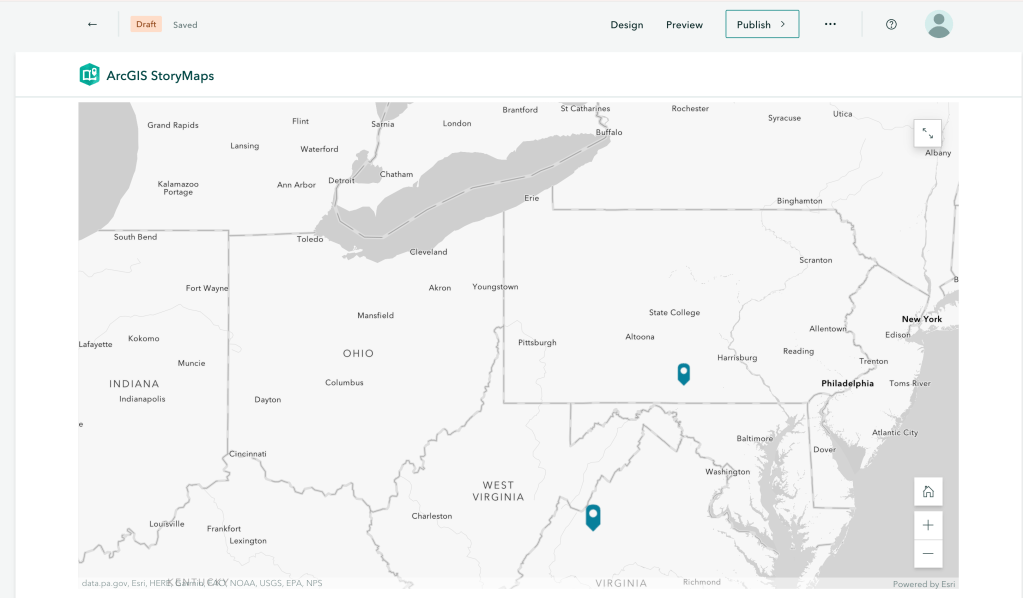Expand the map to fullscreen
1023x598 pixels.
(928, 133)
